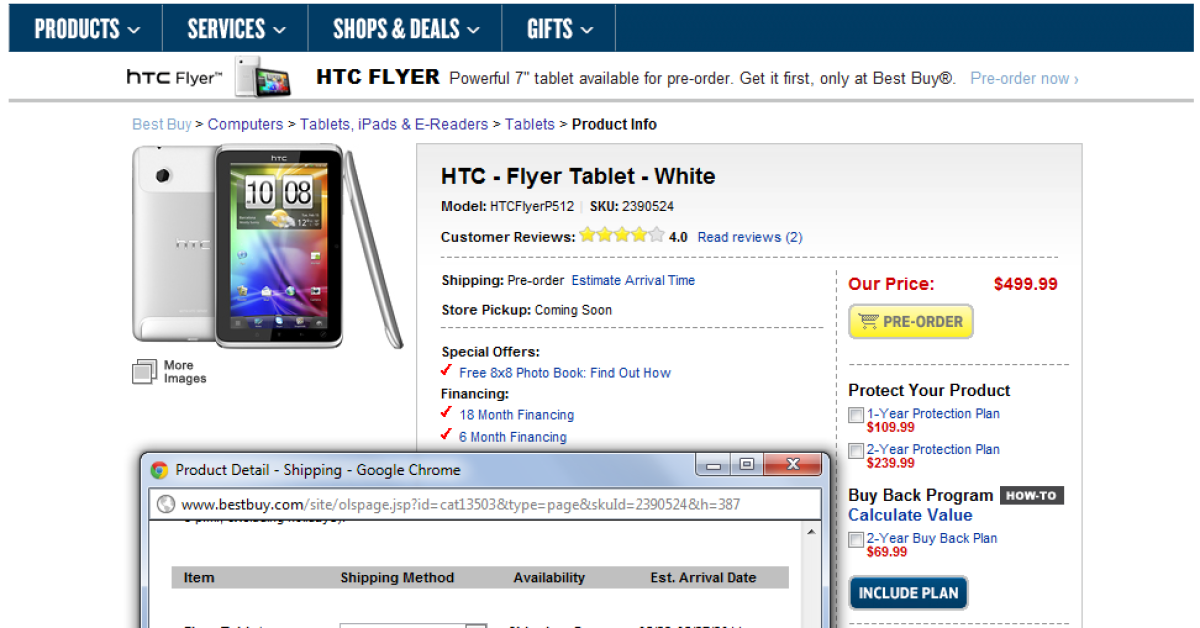Image resolution: width=1200 pixels, height=628 pixels.
Task: Click the globe icon in popup address bar
Action: (165, 505)
